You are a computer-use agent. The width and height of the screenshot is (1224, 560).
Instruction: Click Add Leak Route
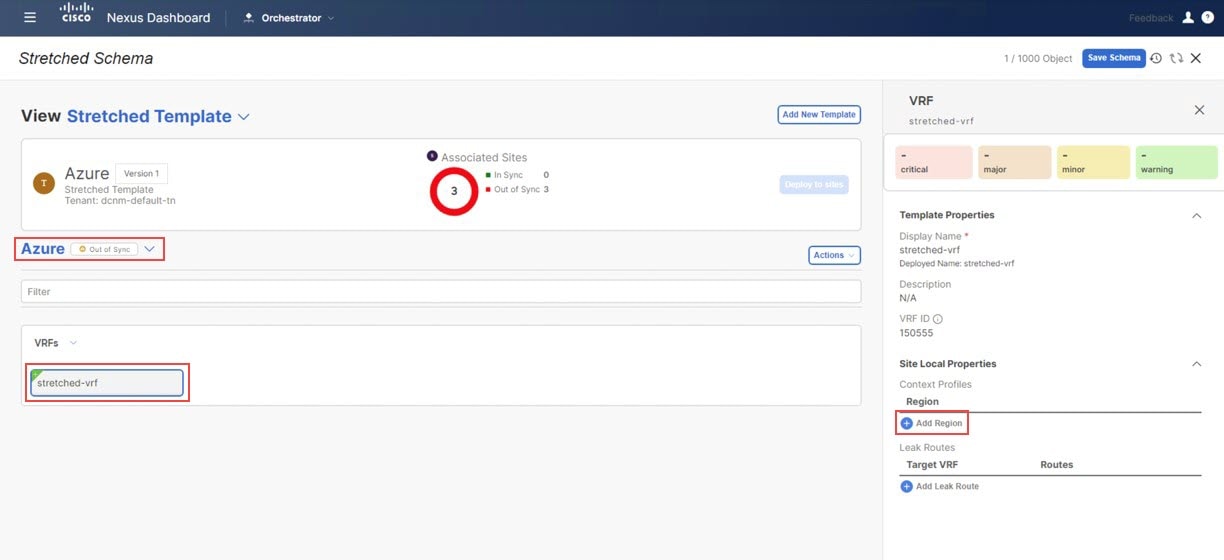(940, 486)
